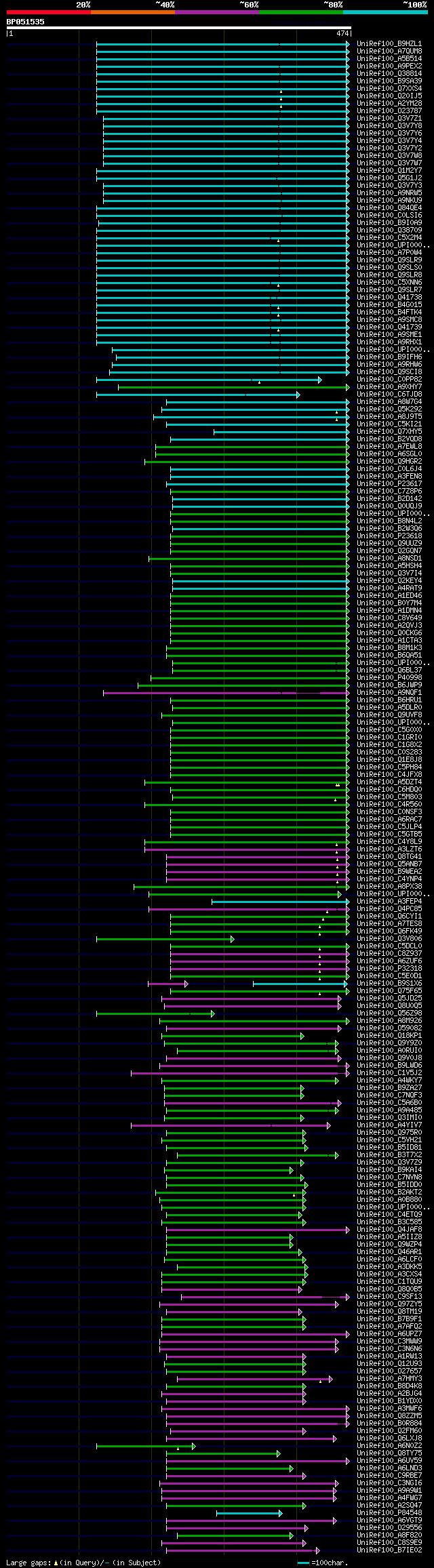Select the UniRef100_P23618 label
This screenshot has height=1568, width=434.
coord(389,536)
